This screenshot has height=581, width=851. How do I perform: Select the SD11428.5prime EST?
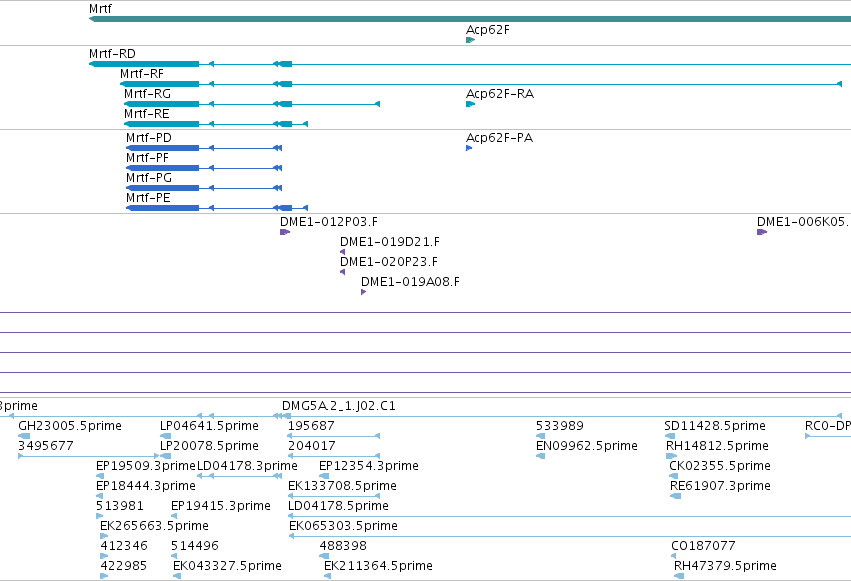(670, 436)
